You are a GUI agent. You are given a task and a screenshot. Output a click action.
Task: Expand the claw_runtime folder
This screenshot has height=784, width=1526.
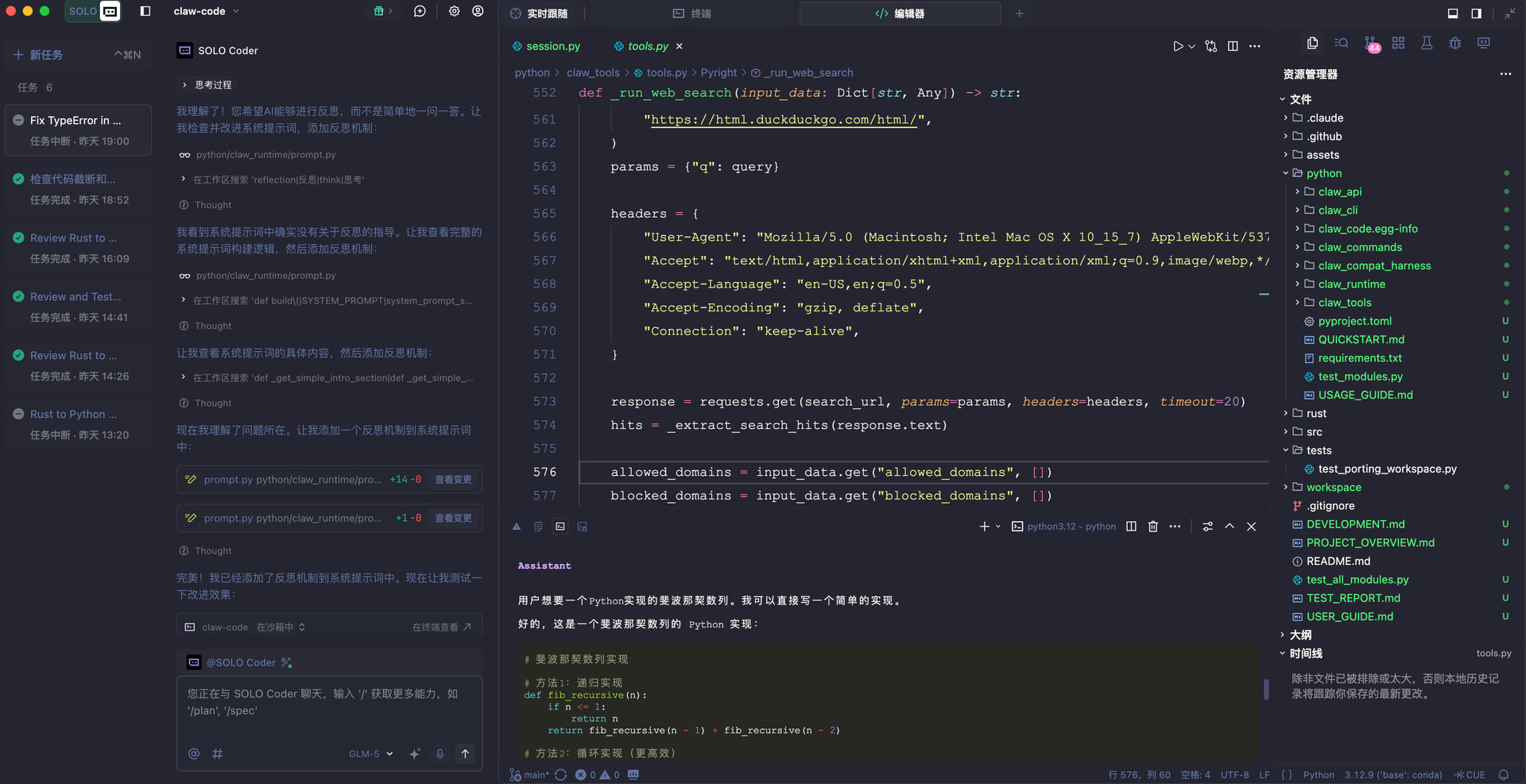[x=1351, y=284]
